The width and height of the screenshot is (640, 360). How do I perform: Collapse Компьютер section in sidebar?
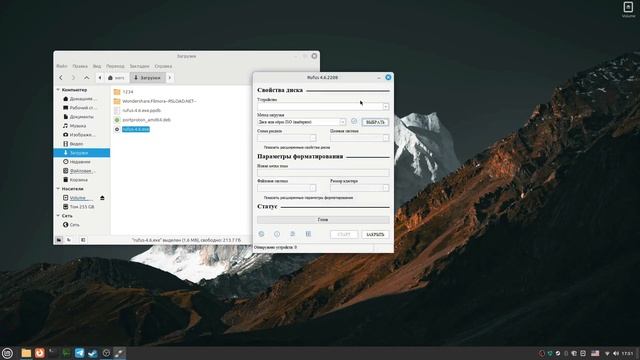click(58, 89)
